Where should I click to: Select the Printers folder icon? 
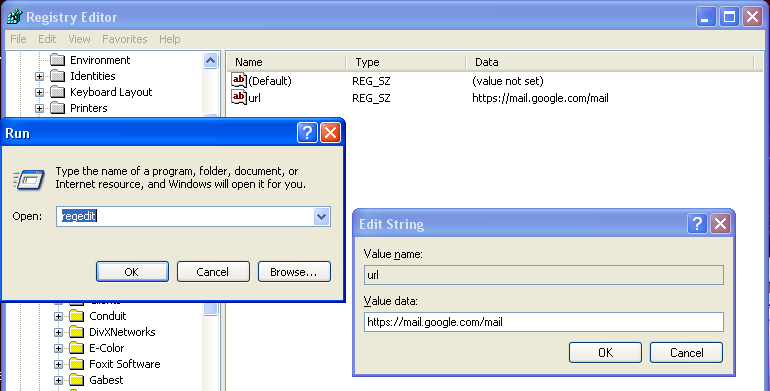[58, 108]
